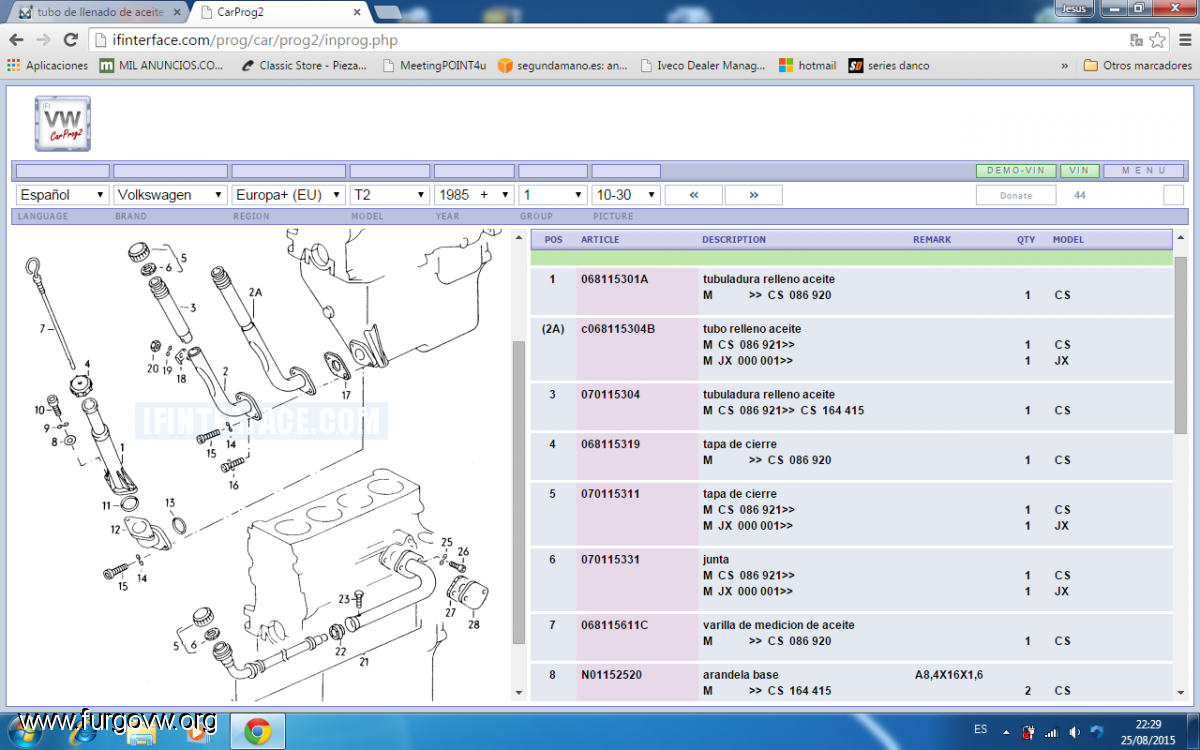Viewport: 1200px width, 750px height.
Task: Open the Aplicaciones apps shortcut
Action: pos(48,66)
